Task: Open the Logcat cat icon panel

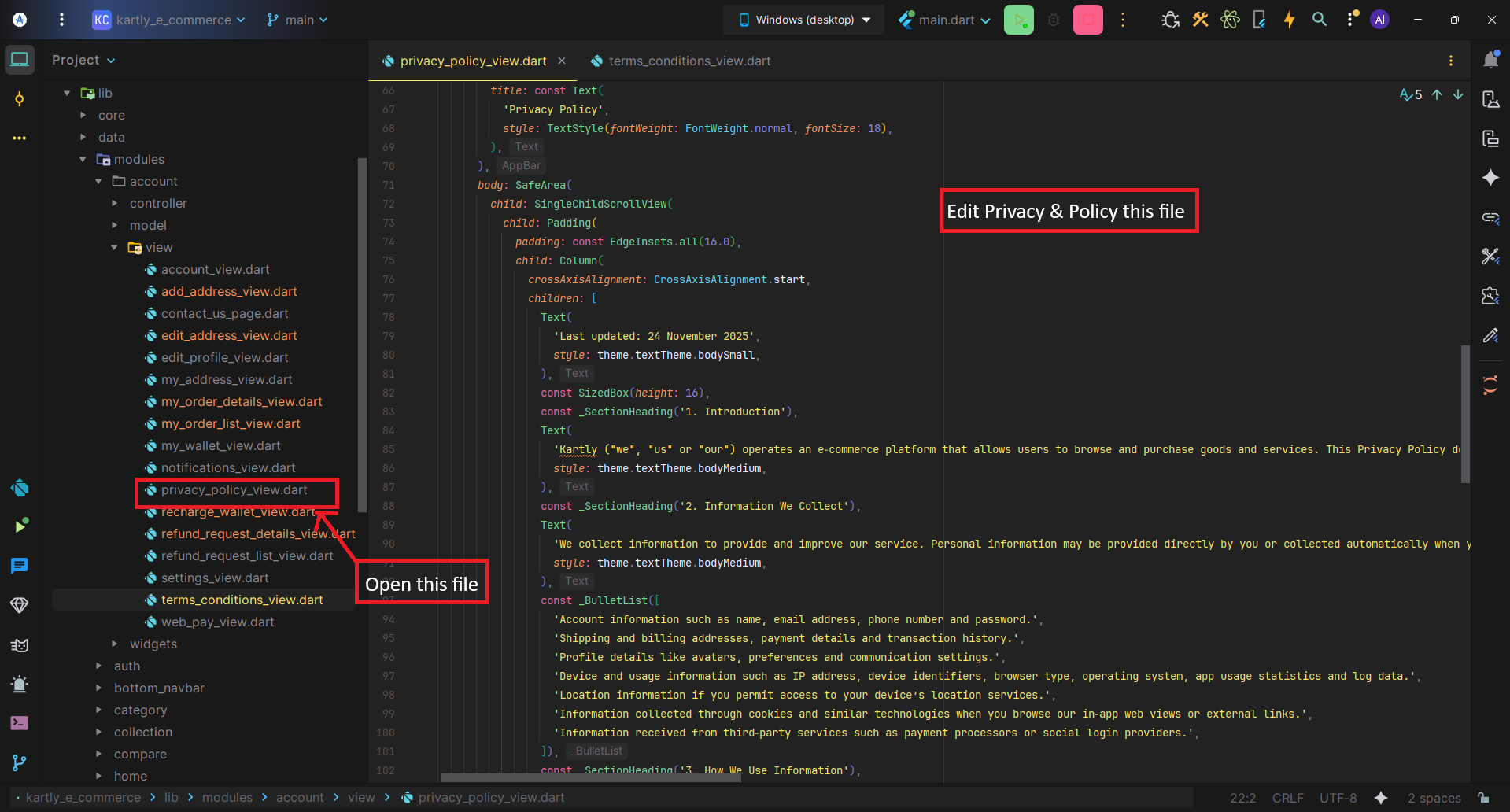Action: tap(20, 645)
